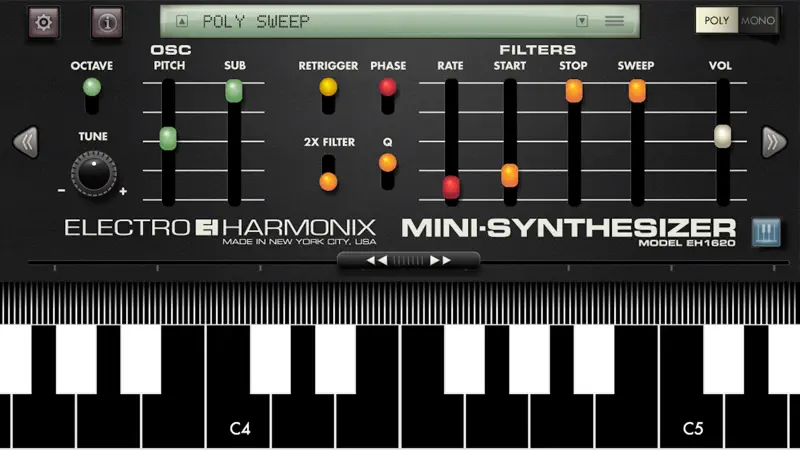The height and width of the screenshot is (450, 800).
Task: Toggle keyboard view with piano icon
Action: [x=766, y=232]
